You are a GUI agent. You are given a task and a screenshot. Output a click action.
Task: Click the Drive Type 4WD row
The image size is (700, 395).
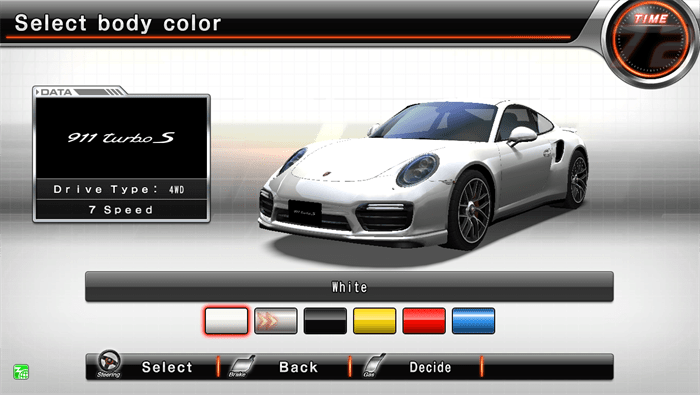[x=121, y=189]
